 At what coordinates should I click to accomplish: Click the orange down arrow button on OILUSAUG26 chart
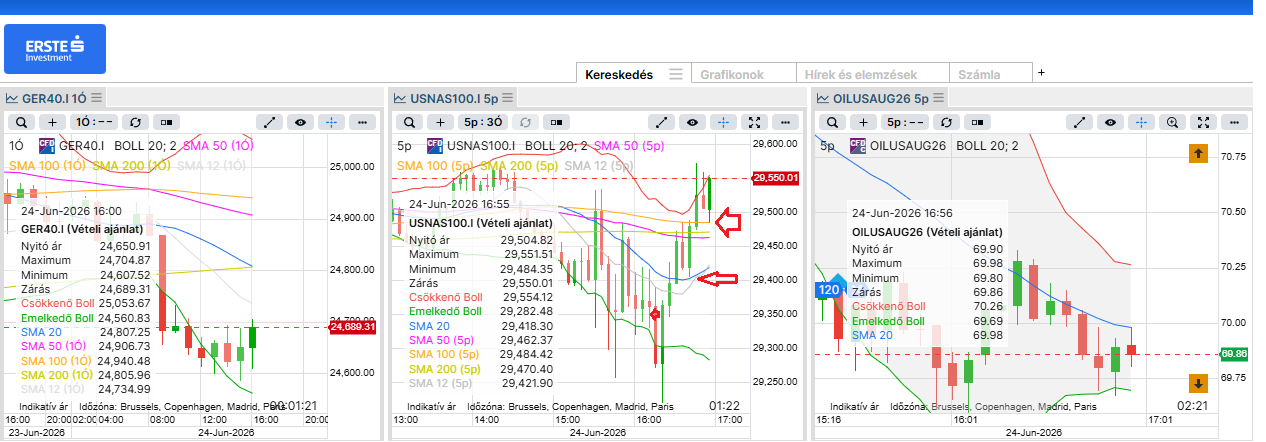1197,383
